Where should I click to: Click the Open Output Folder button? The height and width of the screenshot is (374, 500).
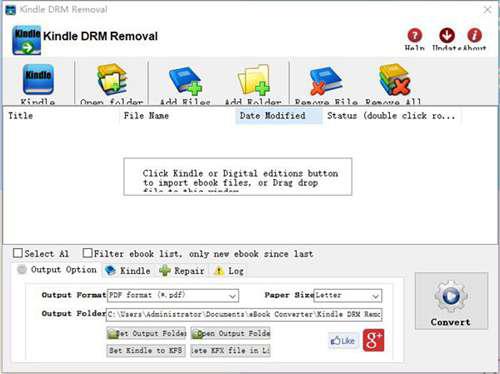(x=231, y=333)
